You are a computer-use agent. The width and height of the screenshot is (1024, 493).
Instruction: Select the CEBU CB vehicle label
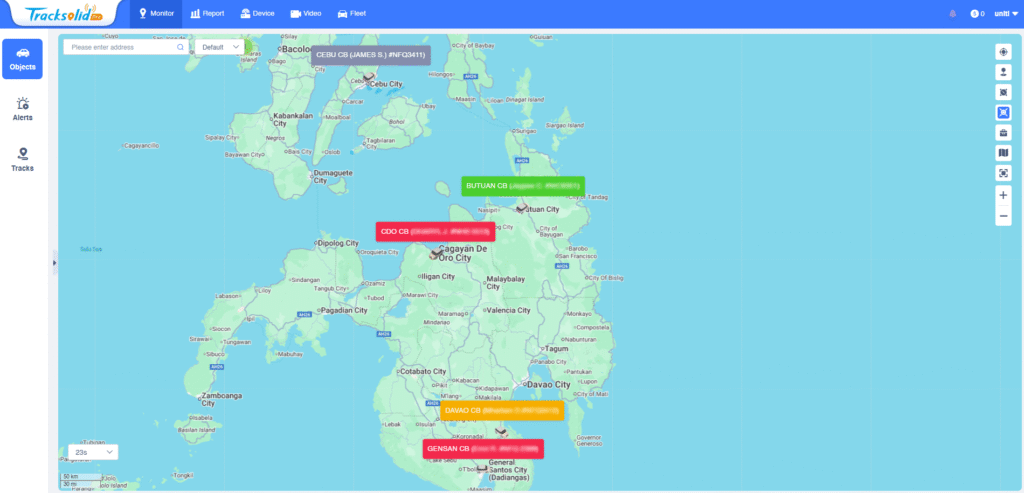tap(370, 55)
